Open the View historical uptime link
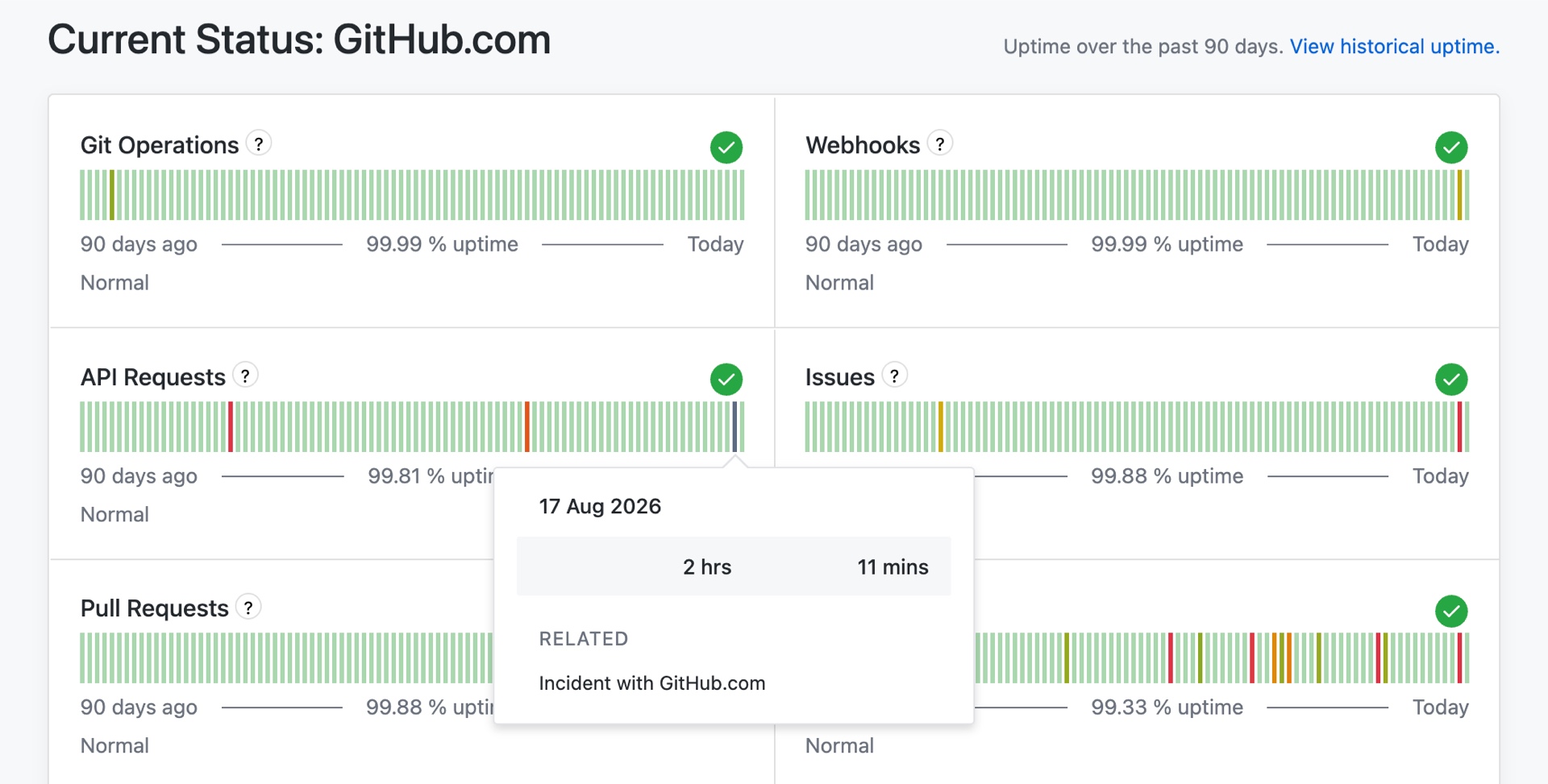Screen dimensions: 1548x784 pyautogui.click(x=1395, y=47)
